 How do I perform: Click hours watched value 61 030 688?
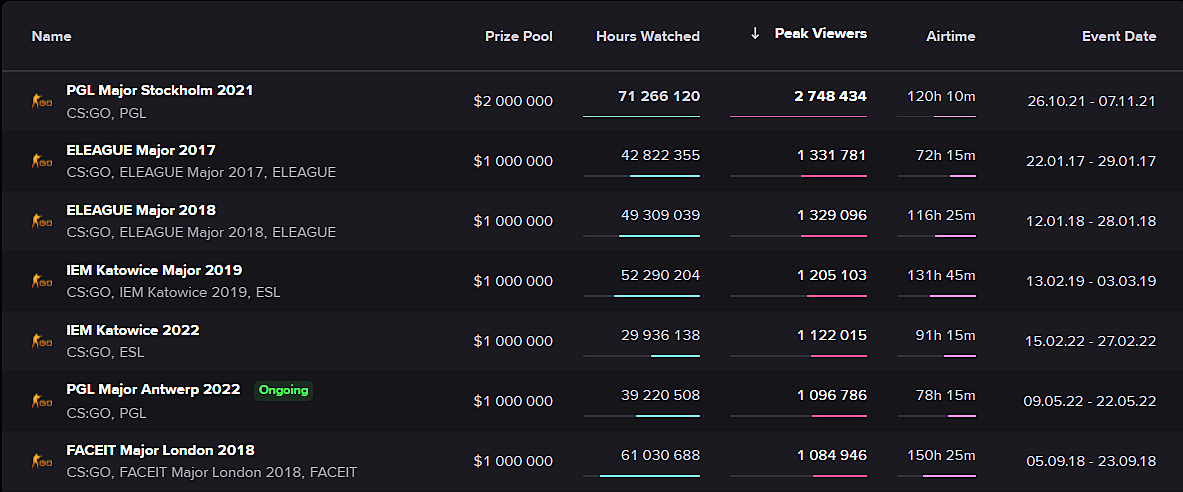[x=660, y=455]
